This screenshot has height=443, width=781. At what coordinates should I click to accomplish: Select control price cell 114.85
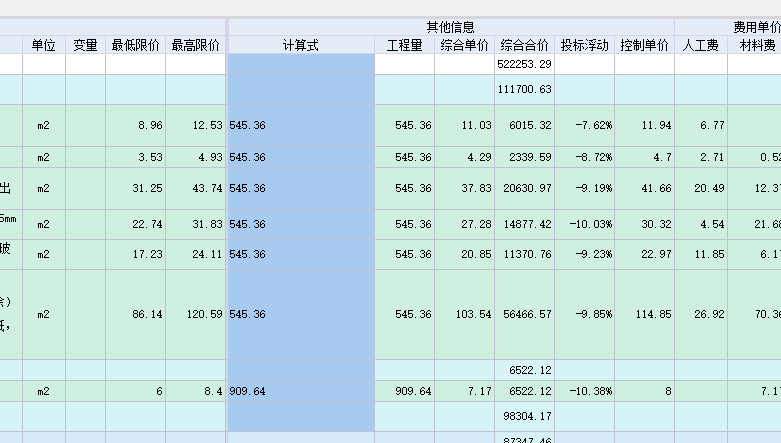[x=645, y=314]
